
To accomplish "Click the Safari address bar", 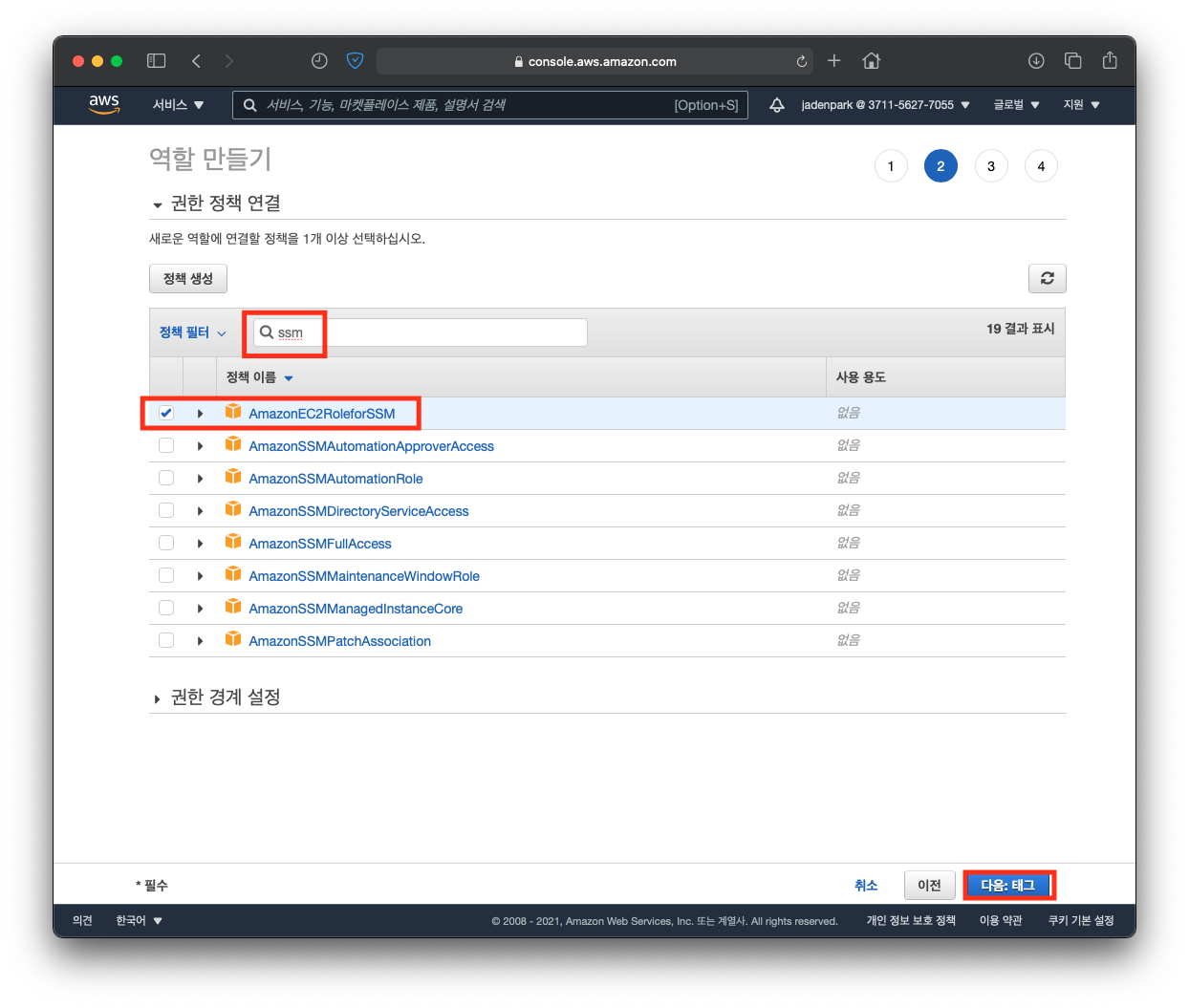I will click(x=594, y=61).
